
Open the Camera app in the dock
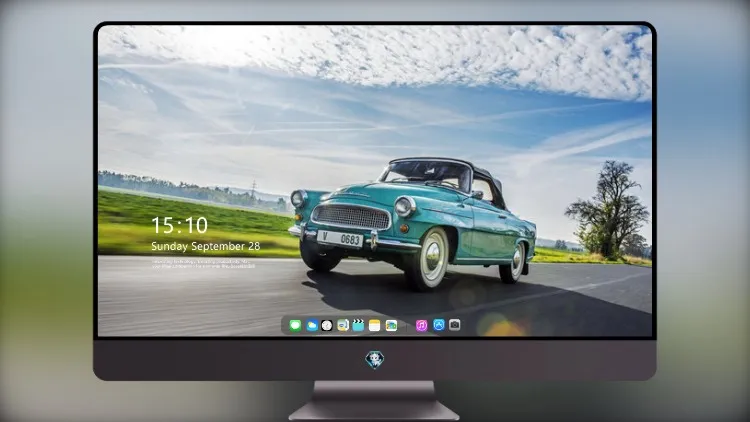454,325
